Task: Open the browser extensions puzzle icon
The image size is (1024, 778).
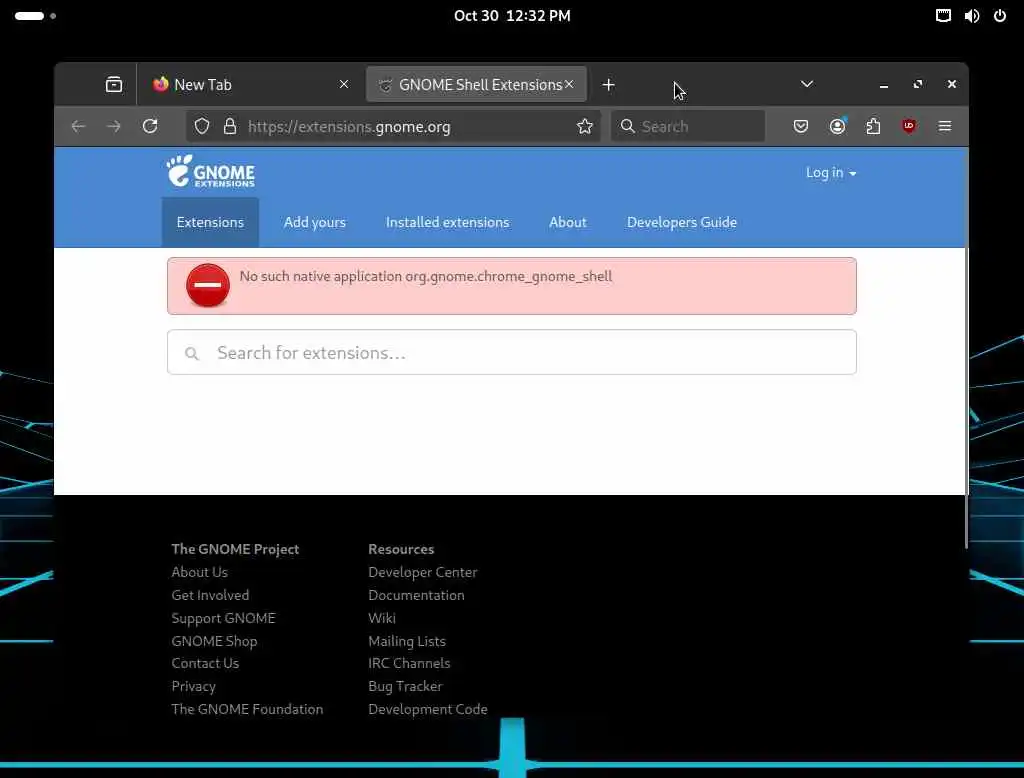Action: [873, 126]
